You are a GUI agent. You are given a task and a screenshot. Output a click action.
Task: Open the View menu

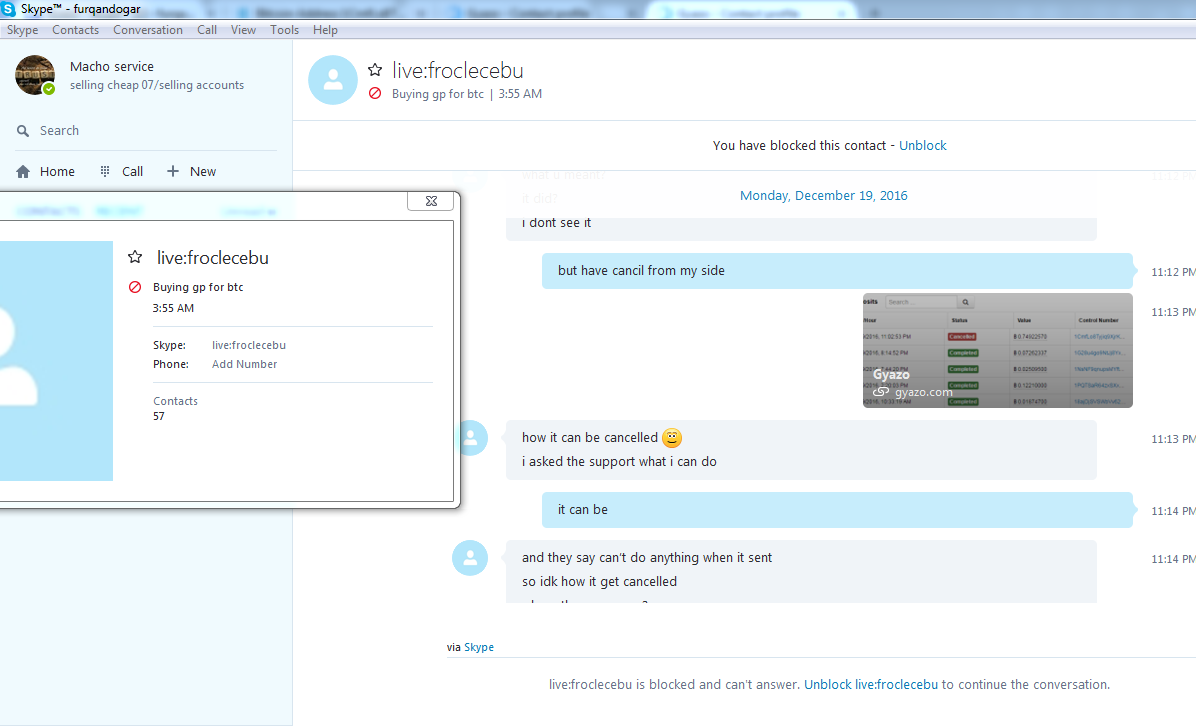pyautogui.click(x=243, y=30)
